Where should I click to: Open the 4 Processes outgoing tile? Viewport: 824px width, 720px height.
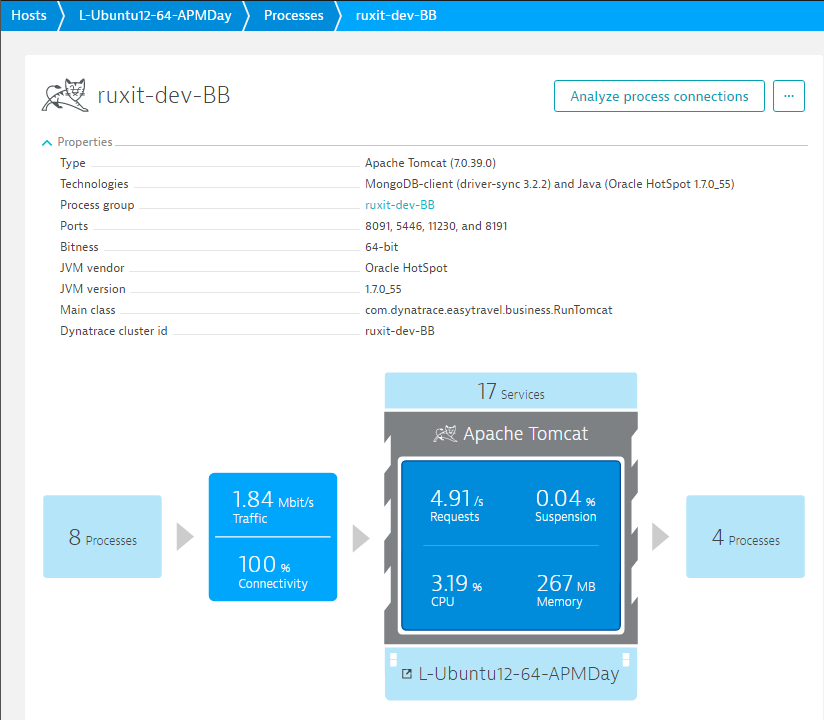(745, 537)
